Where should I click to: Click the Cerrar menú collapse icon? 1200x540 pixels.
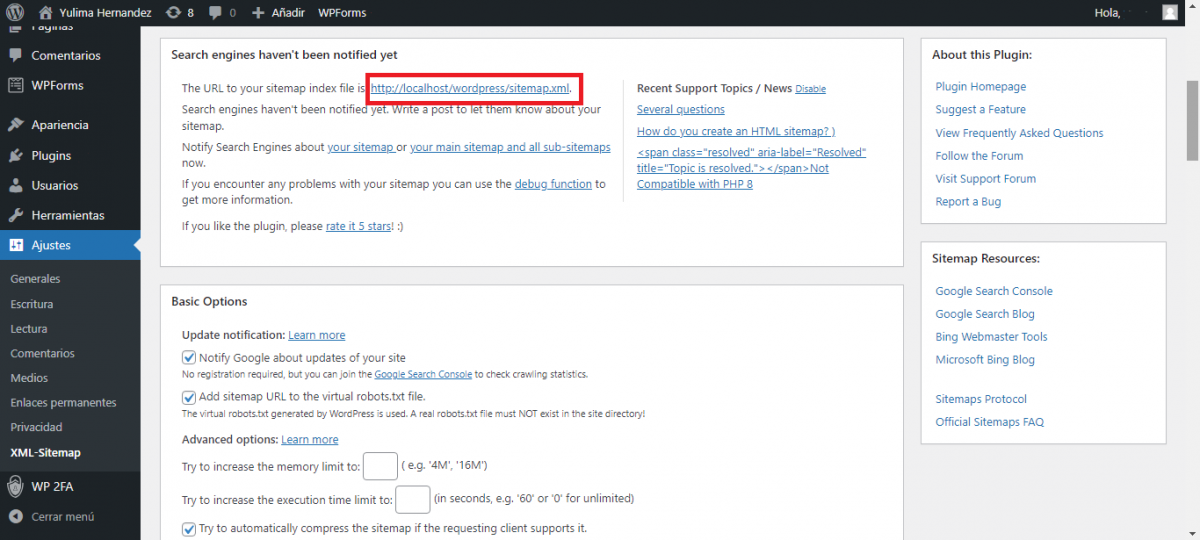(x=15, y=517)
